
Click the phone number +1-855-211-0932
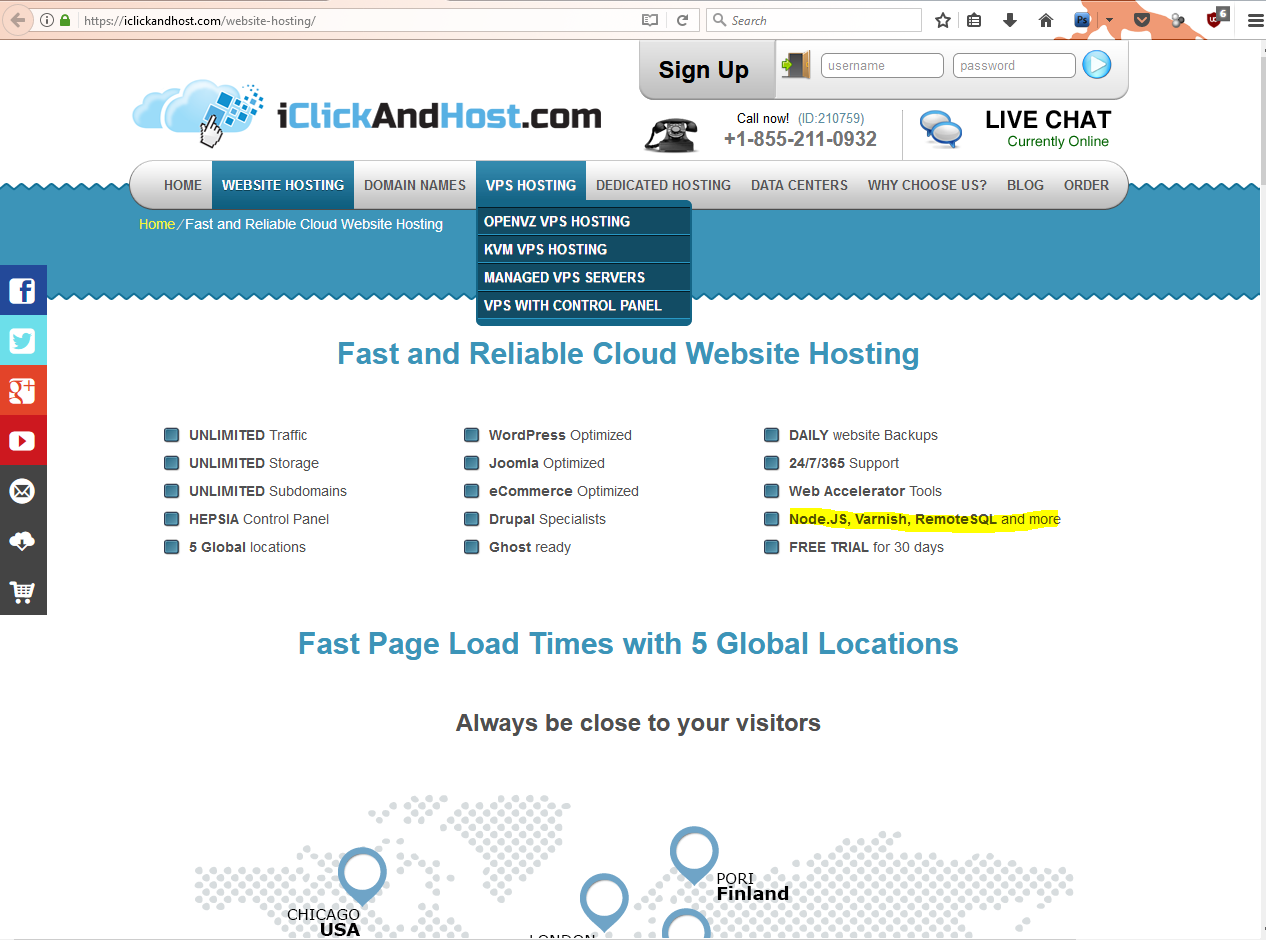800,139
